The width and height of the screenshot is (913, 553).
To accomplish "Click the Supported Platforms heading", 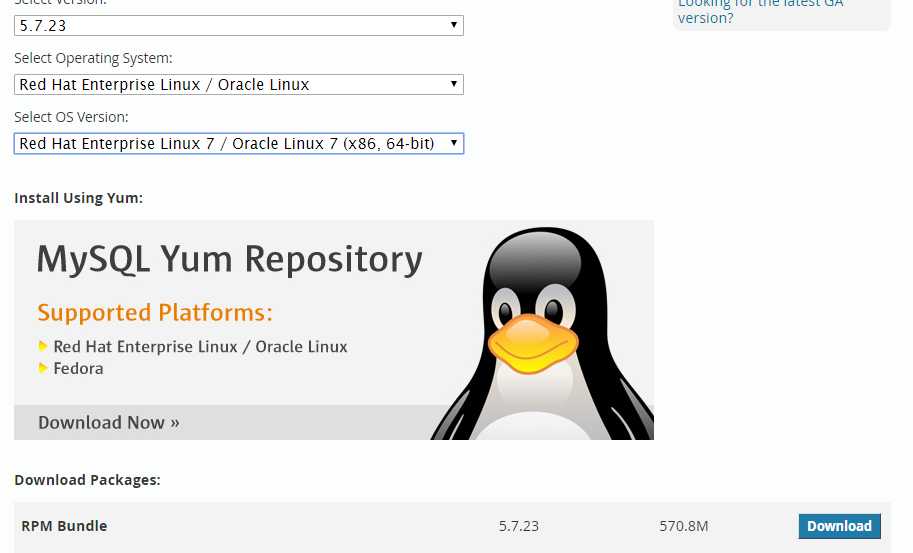I will (x=155, y=313).
